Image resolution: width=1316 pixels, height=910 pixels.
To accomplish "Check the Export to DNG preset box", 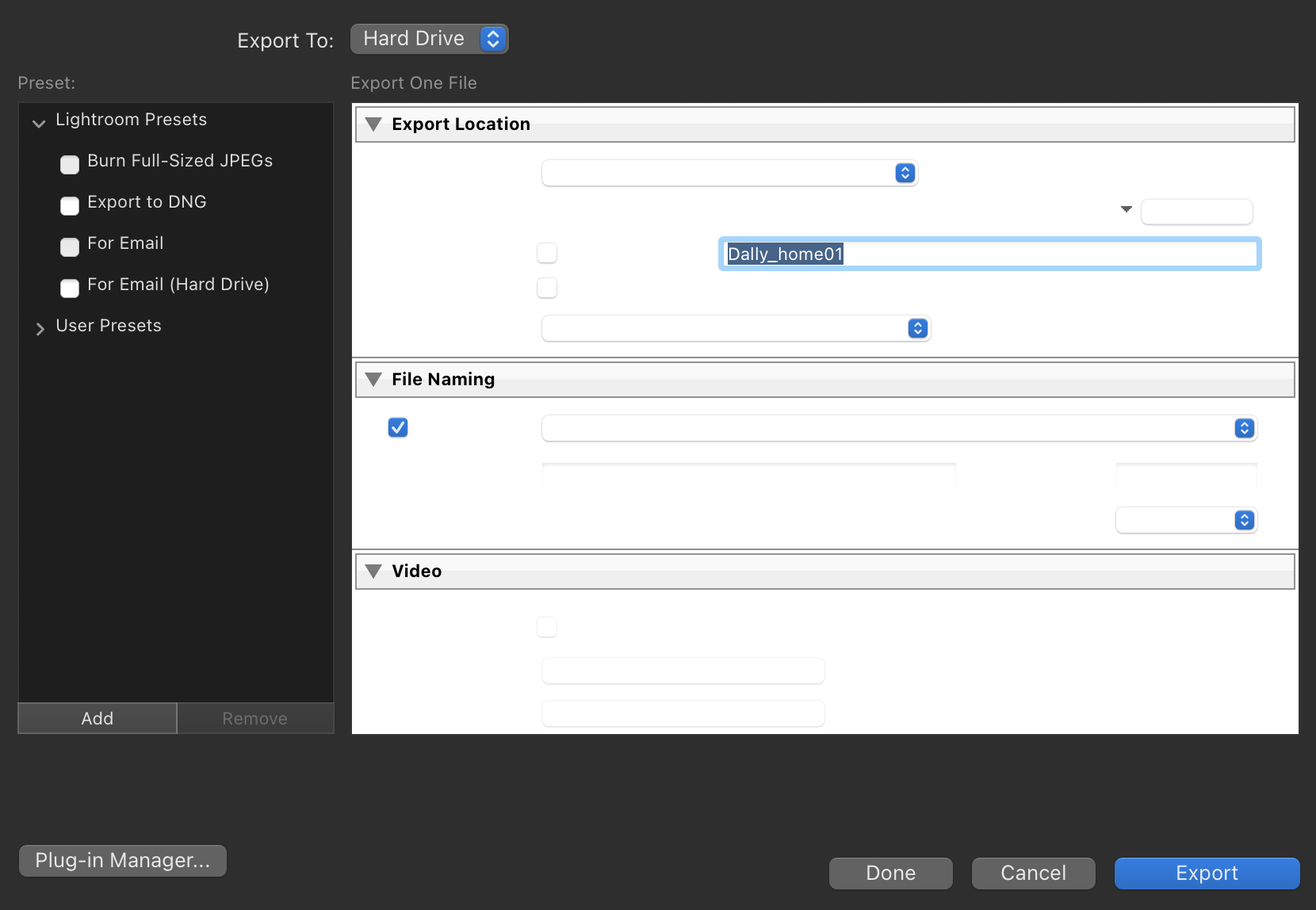I will tap(70, 205).
